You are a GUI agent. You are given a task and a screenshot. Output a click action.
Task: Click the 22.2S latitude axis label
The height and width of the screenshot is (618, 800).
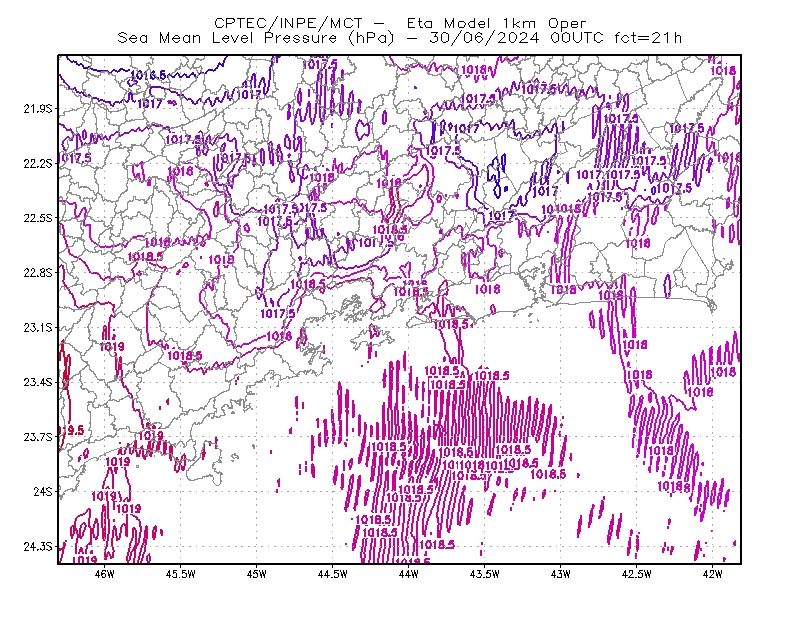(38, 163)
